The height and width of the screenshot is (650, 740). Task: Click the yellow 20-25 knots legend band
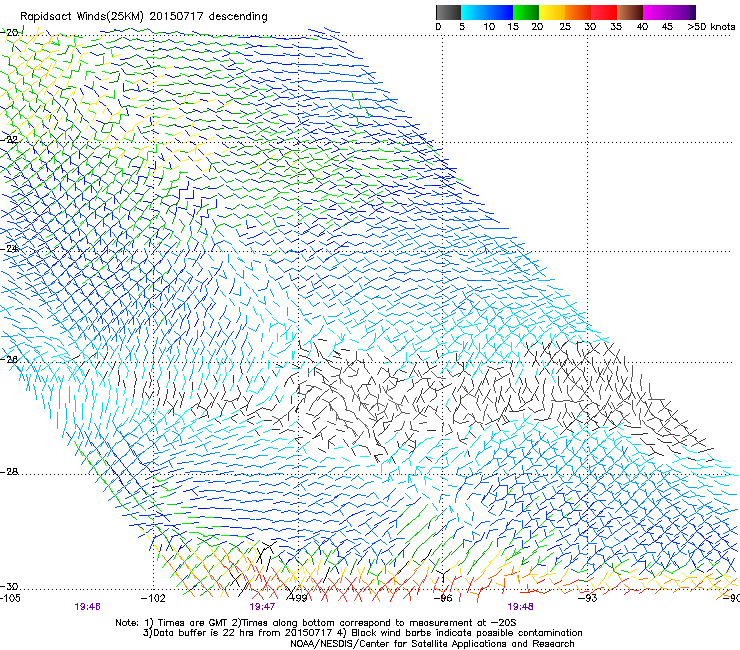click(552, 12)
